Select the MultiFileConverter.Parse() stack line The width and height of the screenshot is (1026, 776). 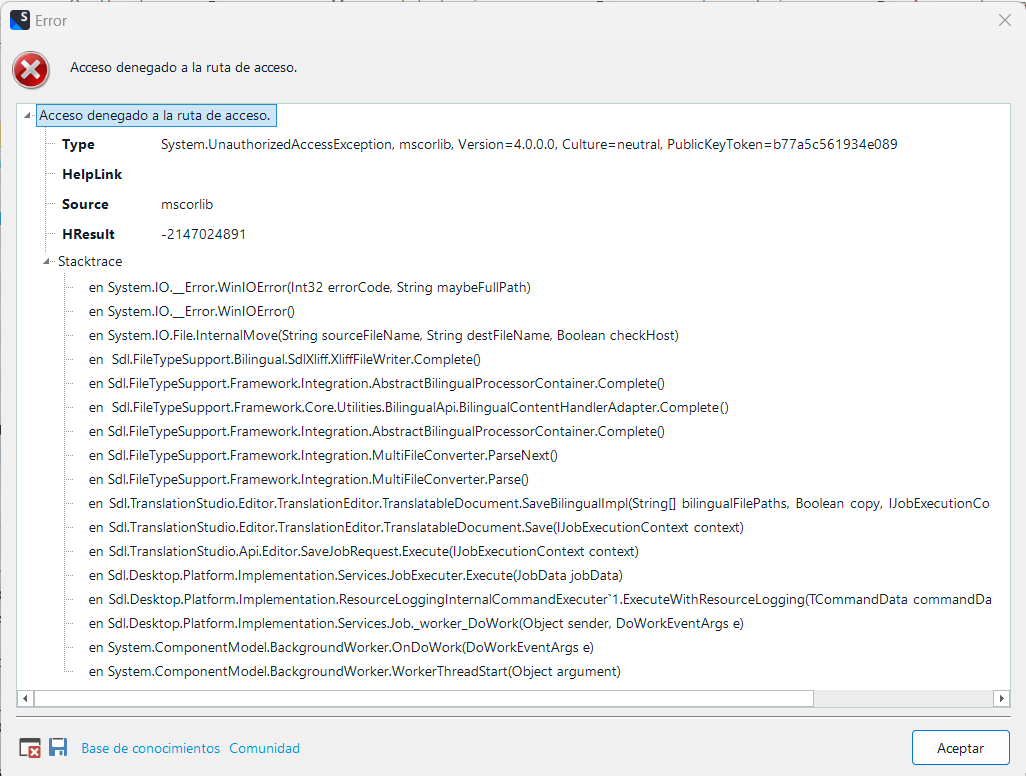pyautogui.click(x=309, y=480)
